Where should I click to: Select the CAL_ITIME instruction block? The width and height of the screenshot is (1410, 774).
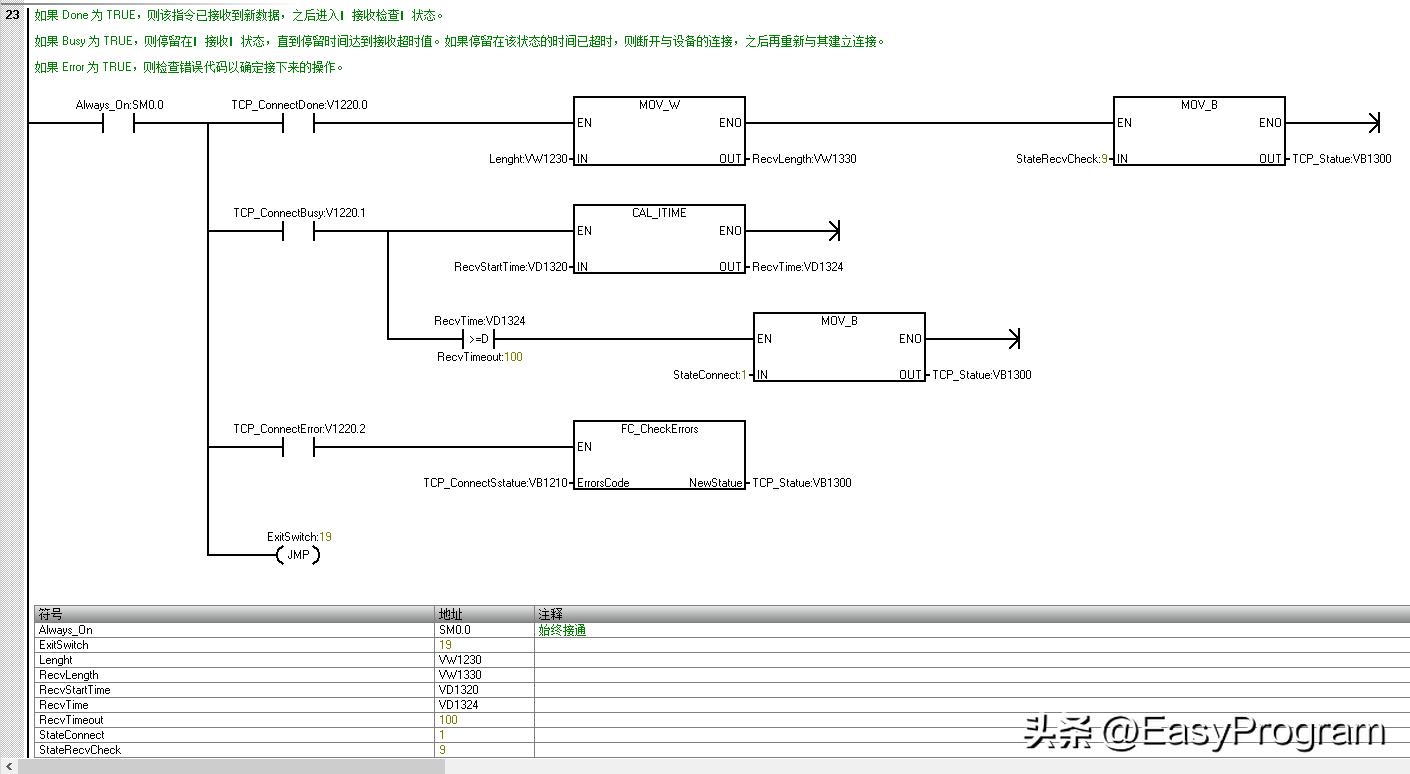coord(658,238)
